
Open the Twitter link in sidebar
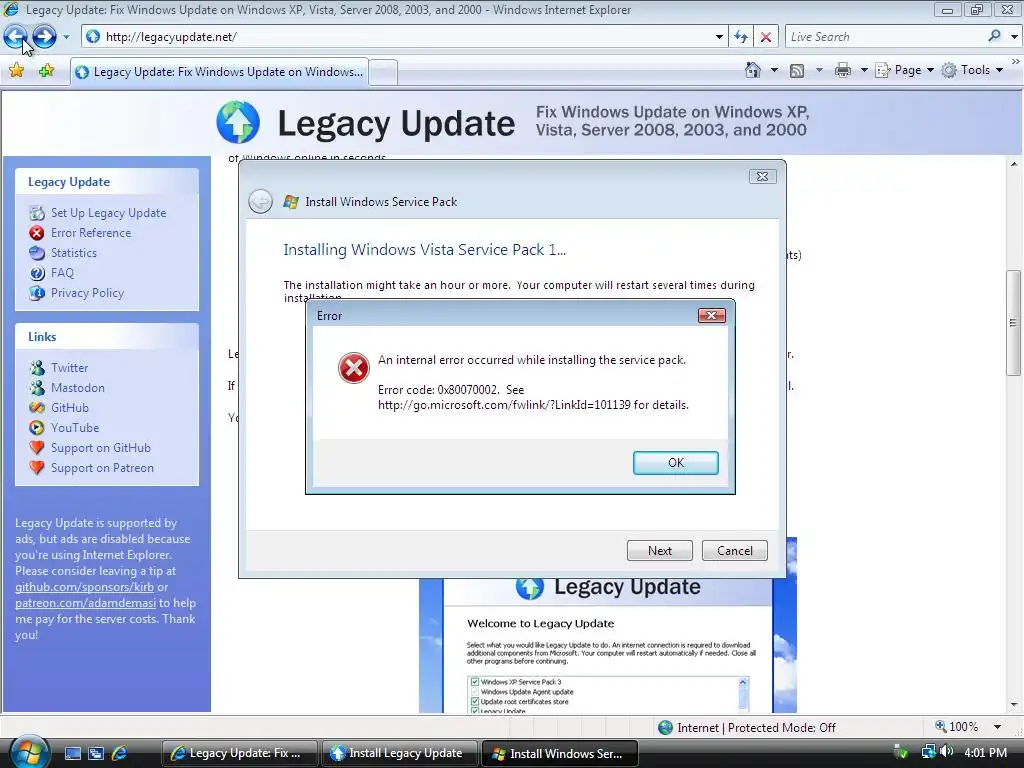(x=69, y=368)
